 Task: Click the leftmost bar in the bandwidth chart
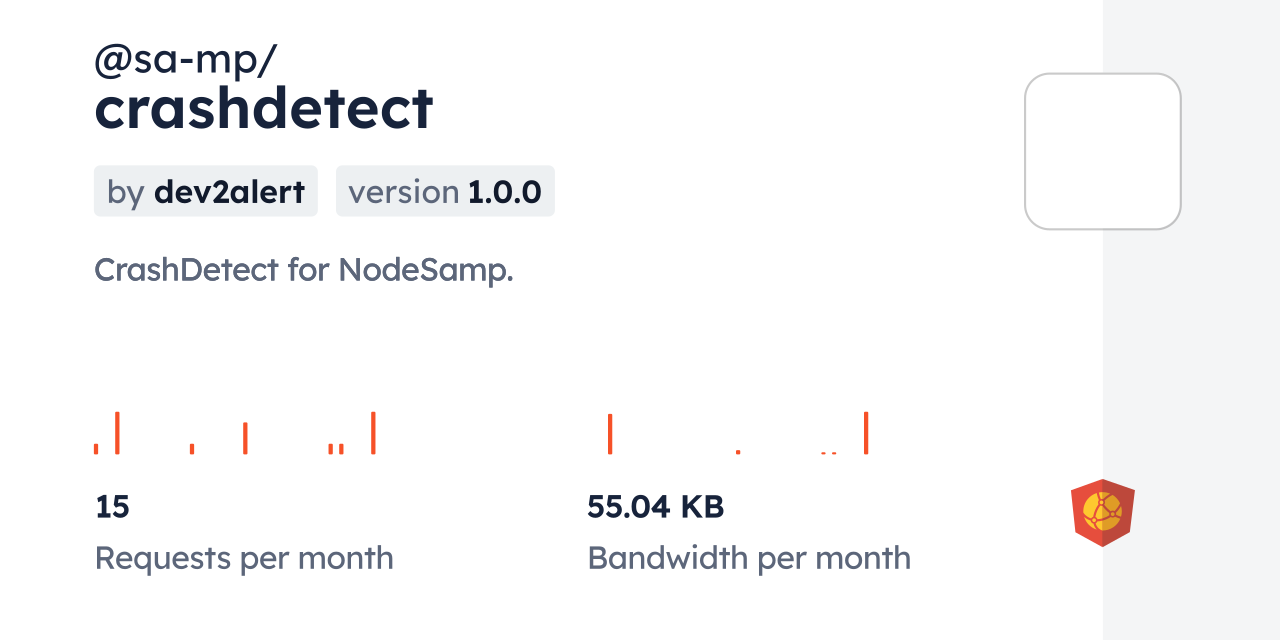tap(610, 433)
